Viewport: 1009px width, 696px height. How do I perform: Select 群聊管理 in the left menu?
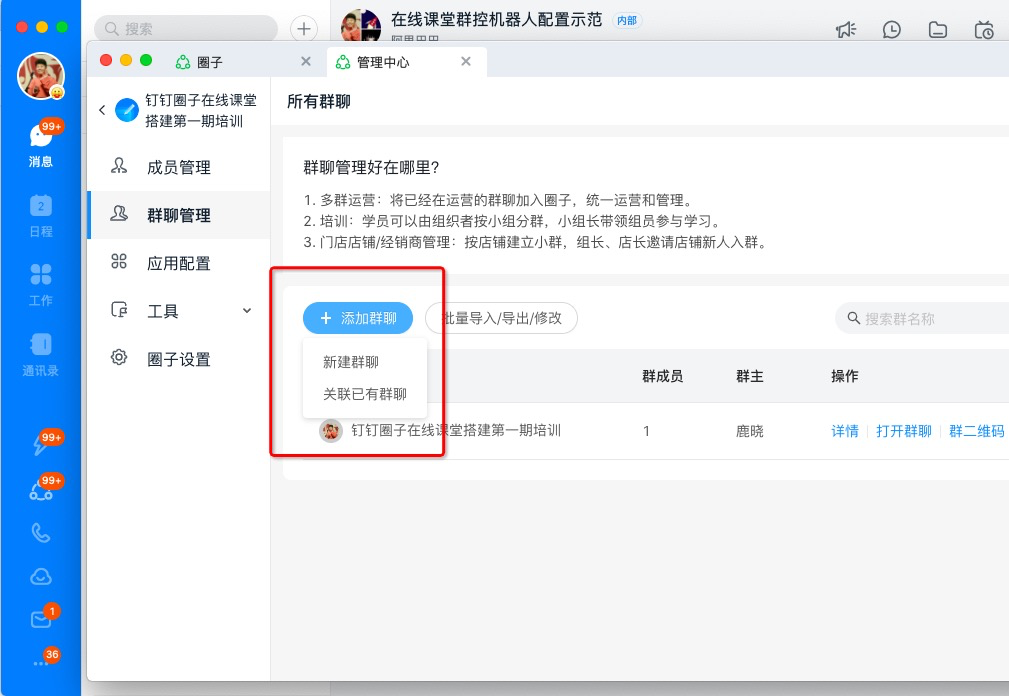(x=179, y=215)
